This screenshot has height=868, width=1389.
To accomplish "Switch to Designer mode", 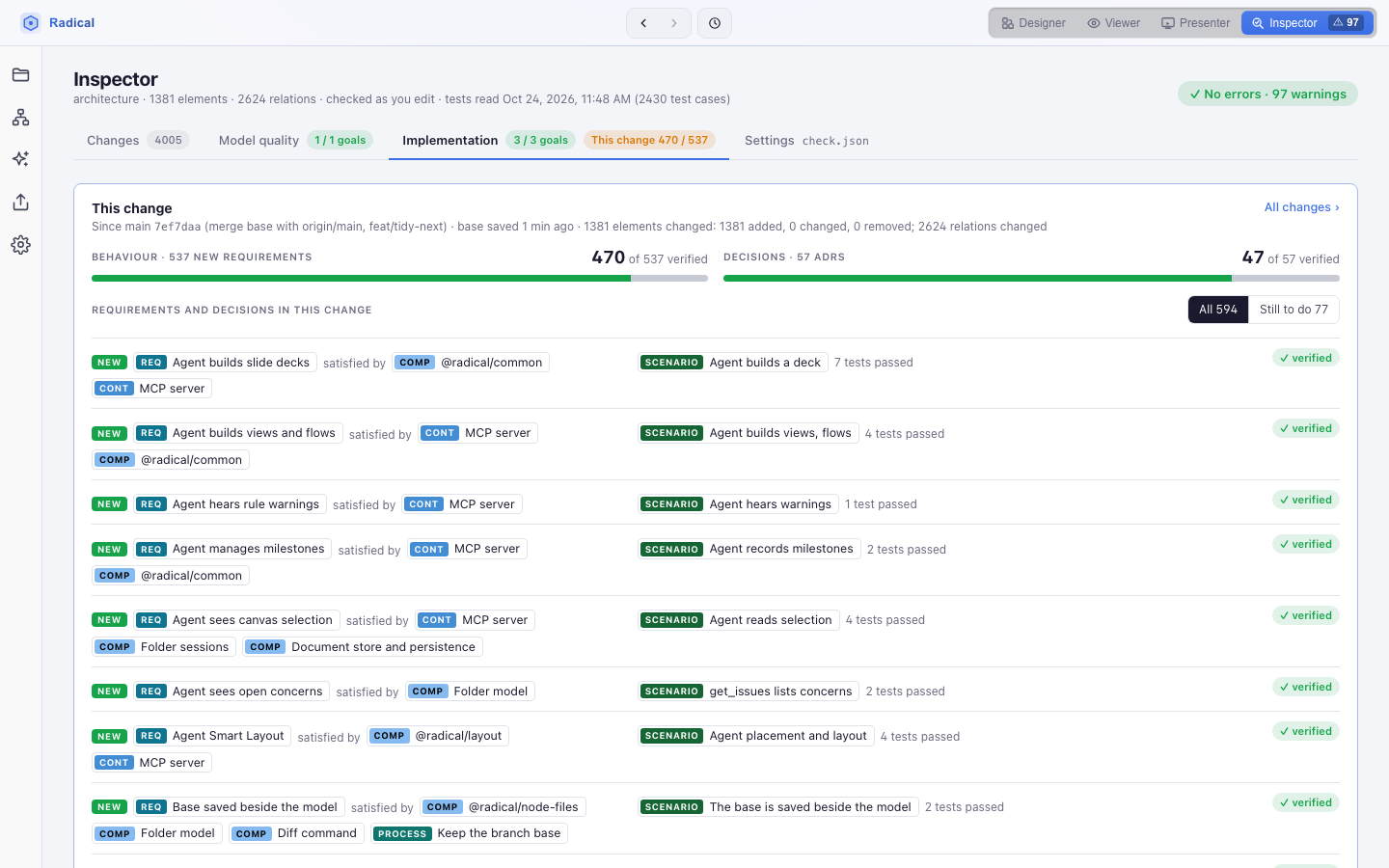I will click(1033, 23).
